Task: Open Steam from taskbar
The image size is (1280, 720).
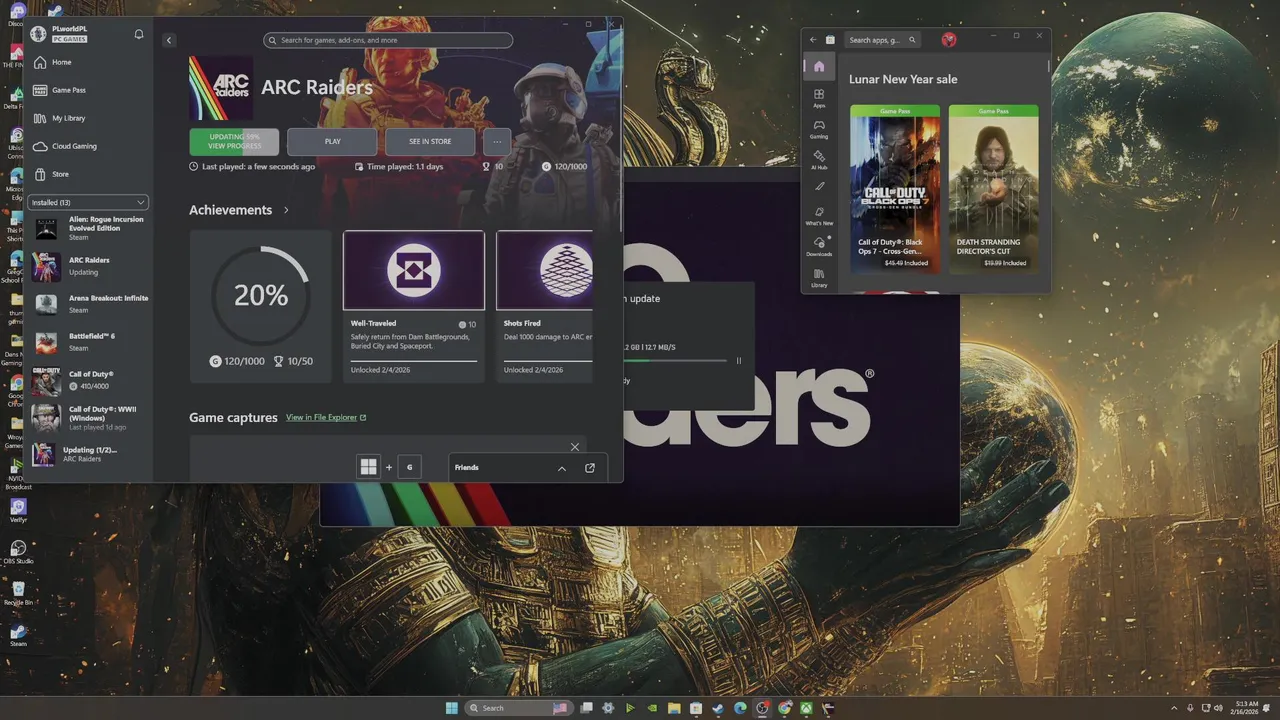Action: pyautogui.click(x=718, y=708)
